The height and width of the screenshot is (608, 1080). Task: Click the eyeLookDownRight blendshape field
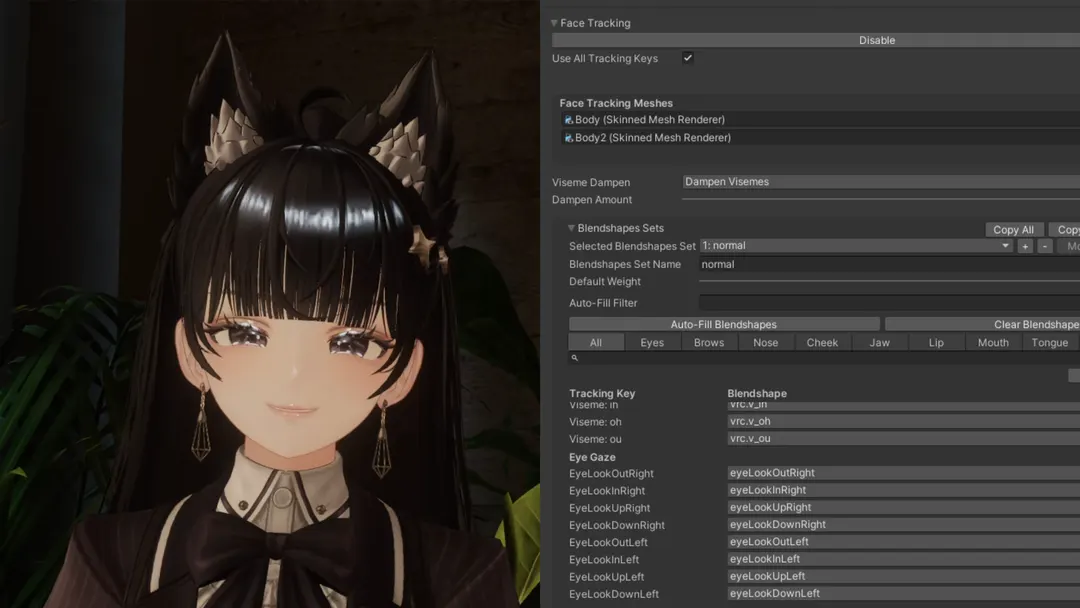click(904, 525)
